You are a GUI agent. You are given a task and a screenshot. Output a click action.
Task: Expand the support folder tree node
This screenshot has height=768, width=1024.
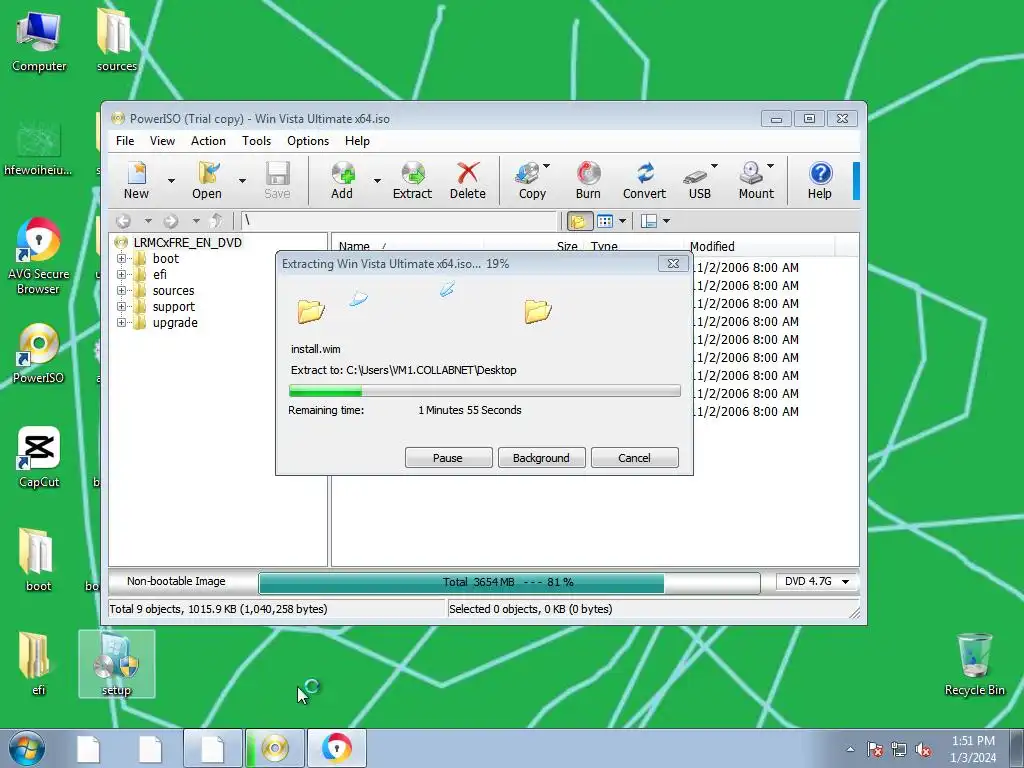coord(121,306)
